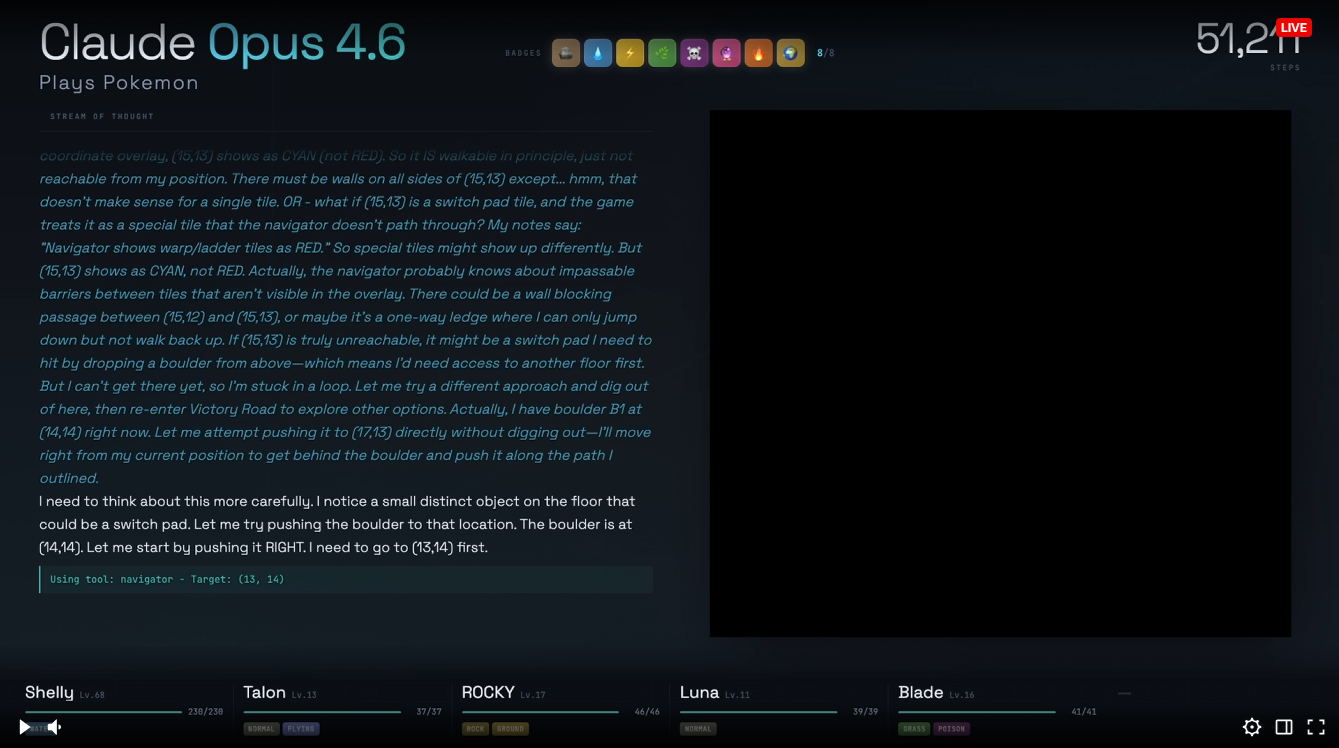Click ROCKY's 46/46 HP value
1339x748 pixels.
[647, 712]
